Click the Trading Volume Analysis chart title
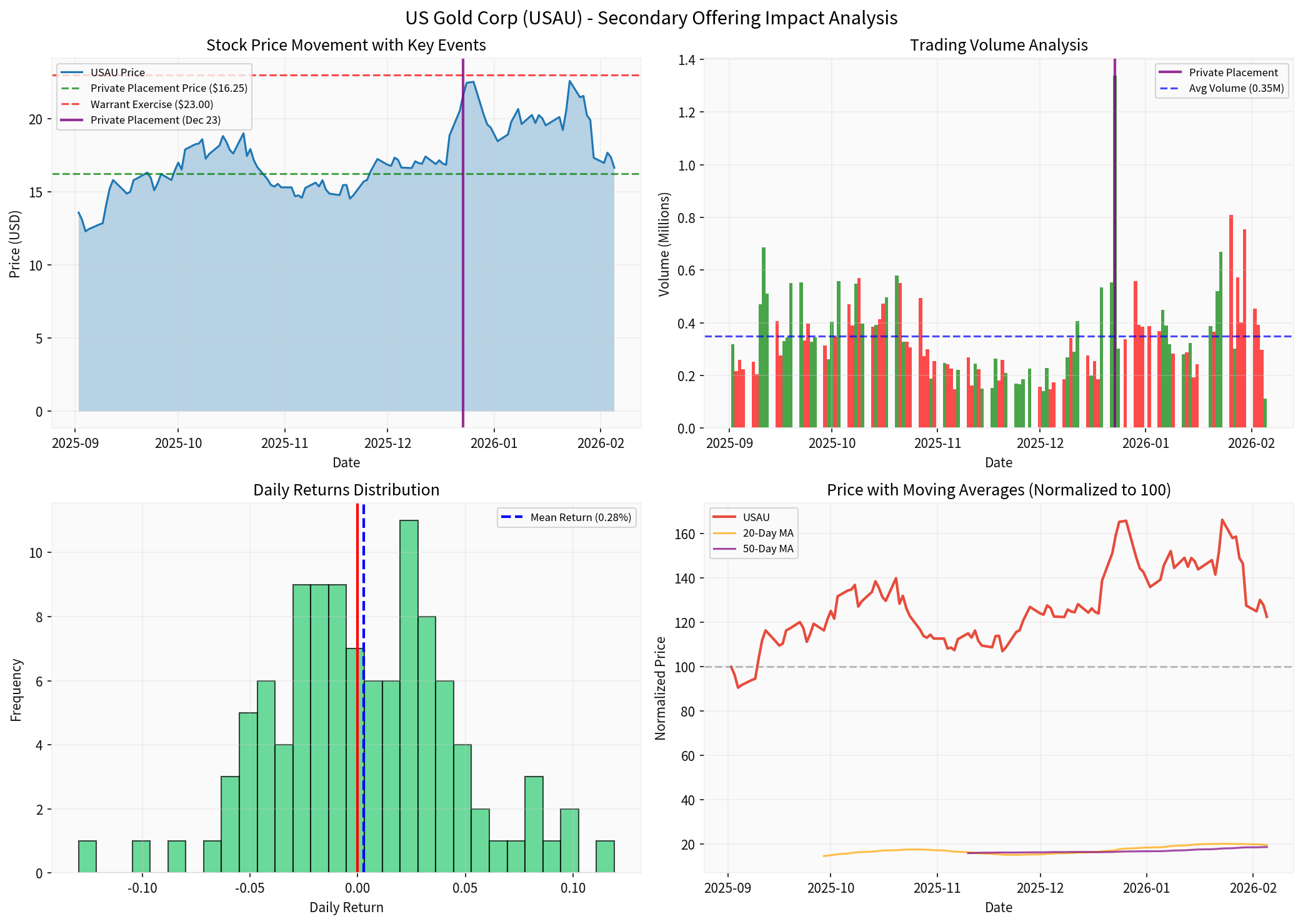This screenshot has height=924, width=1303. (x=998, y=45)
